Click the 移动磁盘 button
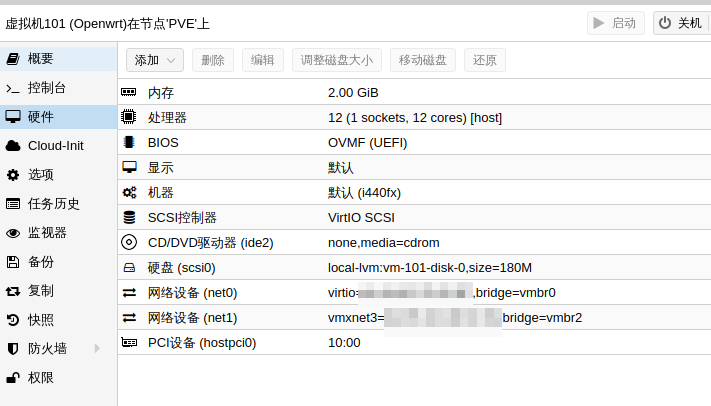Viewport: 711px width, 406px height. [x=423, y=60]
